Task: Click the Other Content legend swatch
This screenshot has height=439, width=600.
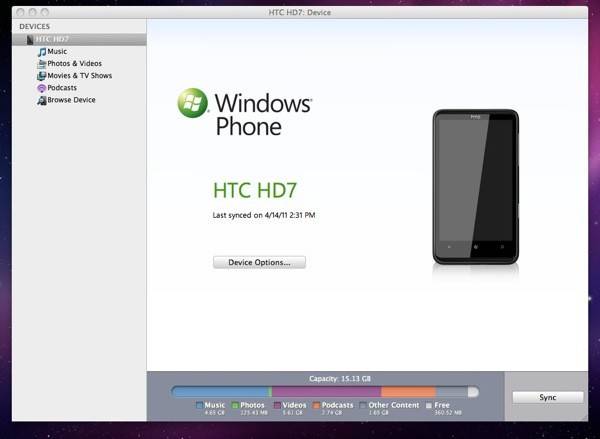Action: pos(363,405)
